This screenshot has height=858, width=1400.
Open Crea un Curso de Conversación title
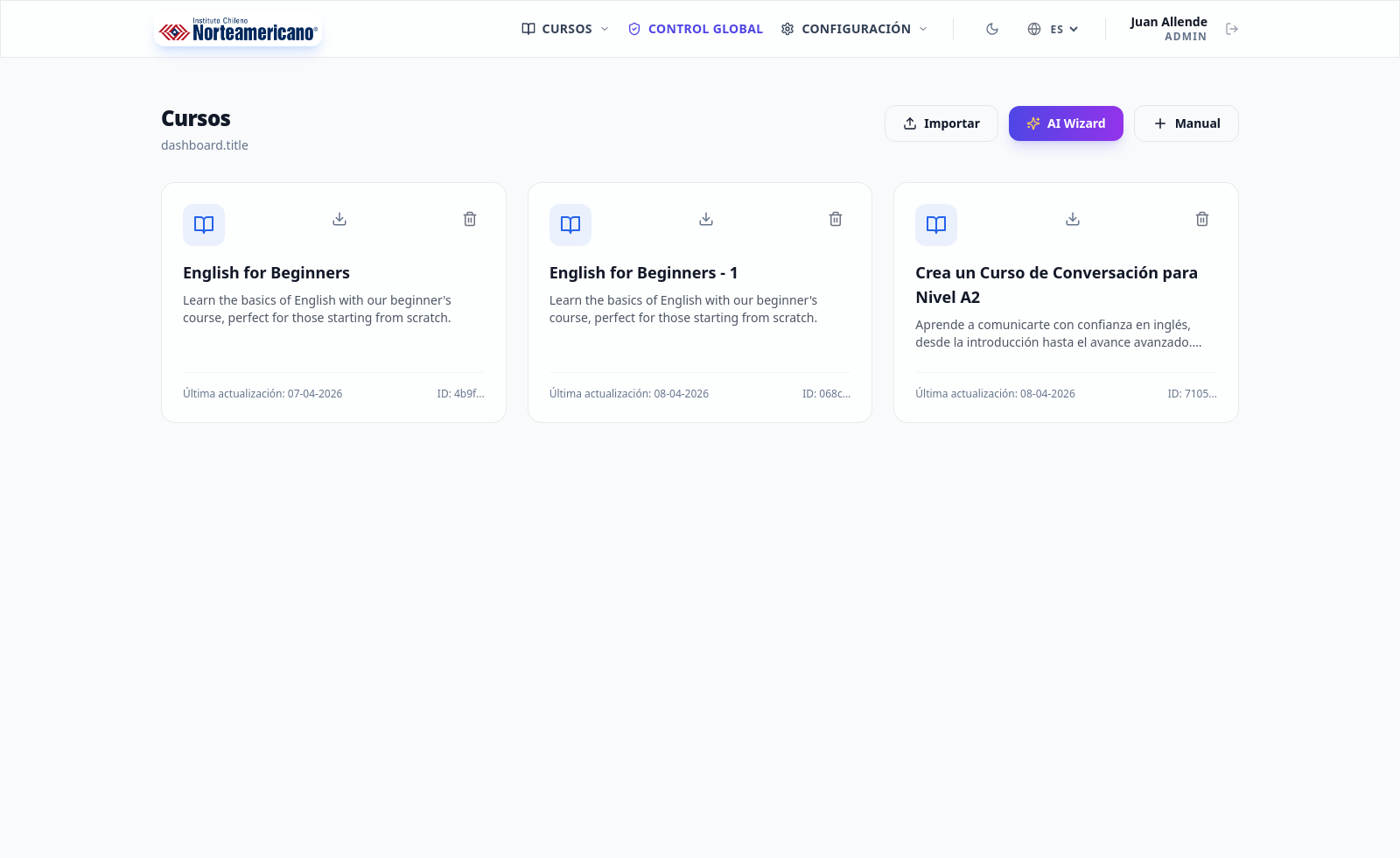[x=1056, y=285]
